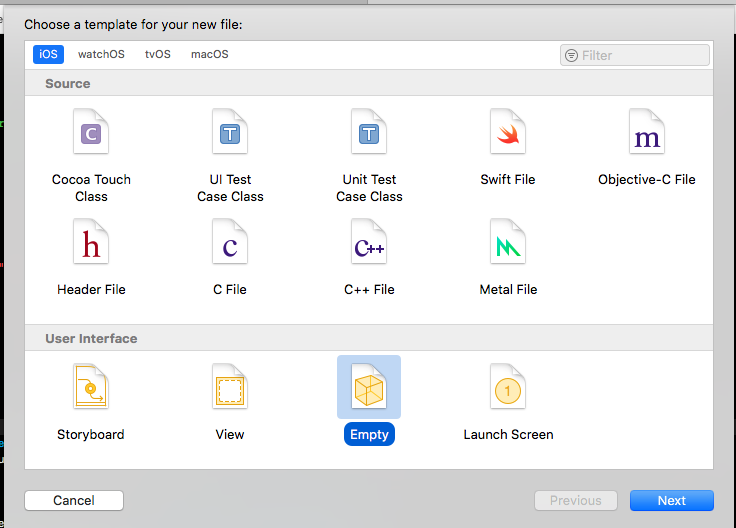Choose the UI Test Case Class icon
This screenshot has width=736, height=528.
pyautogui.click(x=230, y=131)
